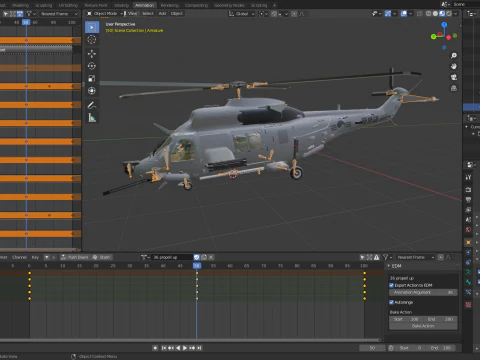This screenshot has height=360, width=480.
Task: Click the pan view hand icon
Action: pos(454,66)
